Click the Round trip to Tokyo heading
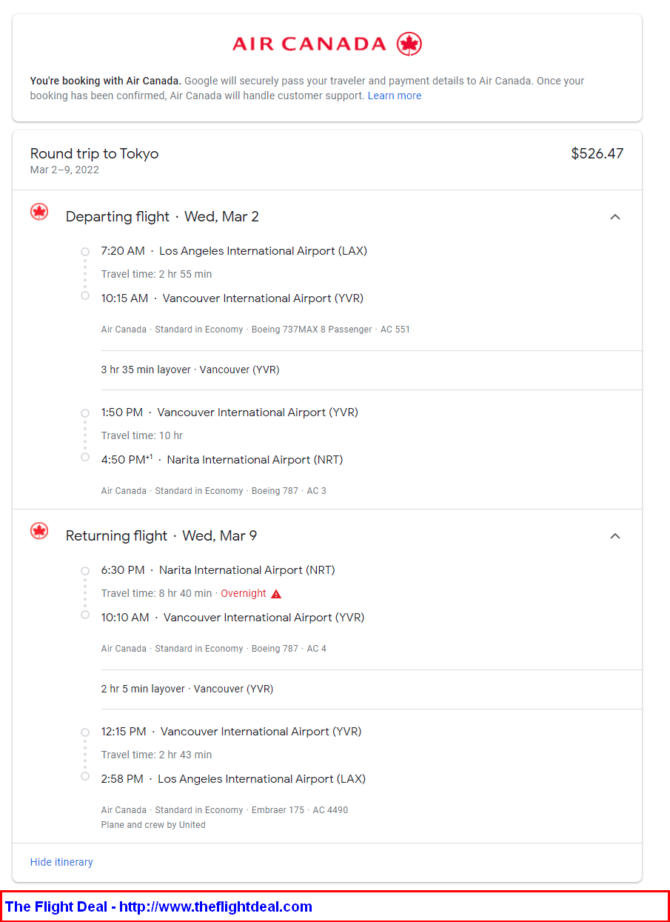This screenshot has width=670, height=922. [94, 153]
